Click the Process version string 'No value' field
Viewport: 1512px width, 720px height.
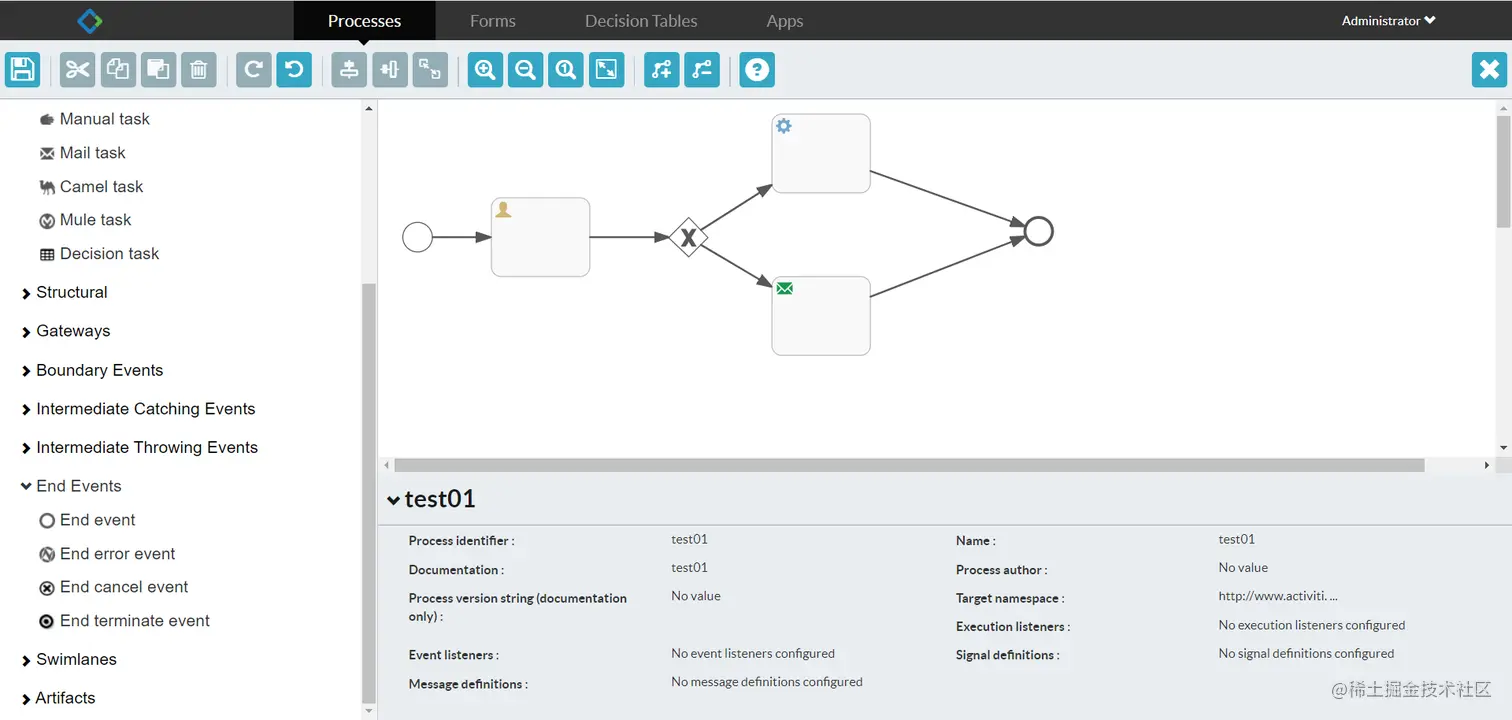pos(696,596)
